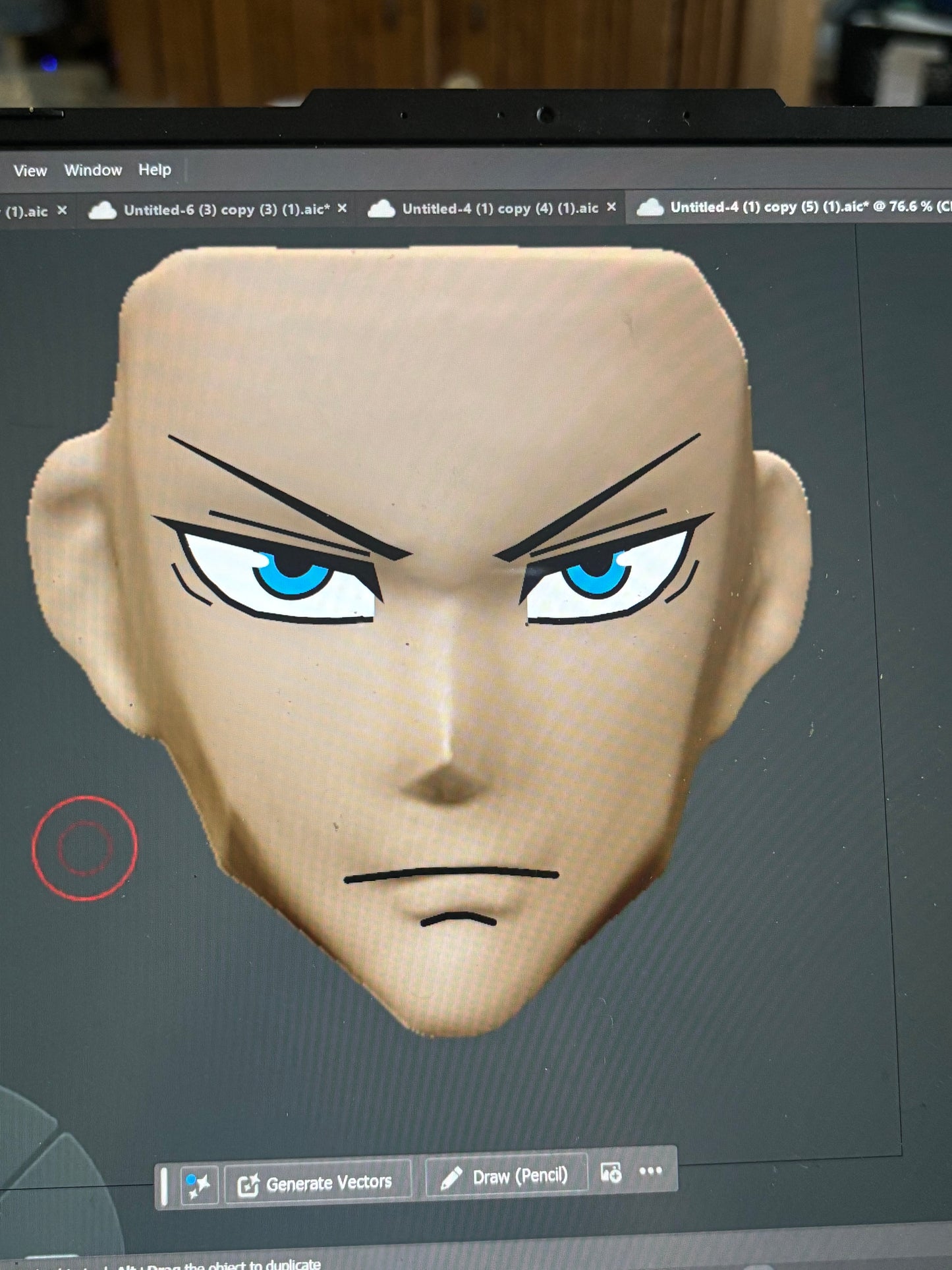Click the Draw (Pencil) button
Viewport: 952px width, 1270px height.
[x=506, y=1177]
